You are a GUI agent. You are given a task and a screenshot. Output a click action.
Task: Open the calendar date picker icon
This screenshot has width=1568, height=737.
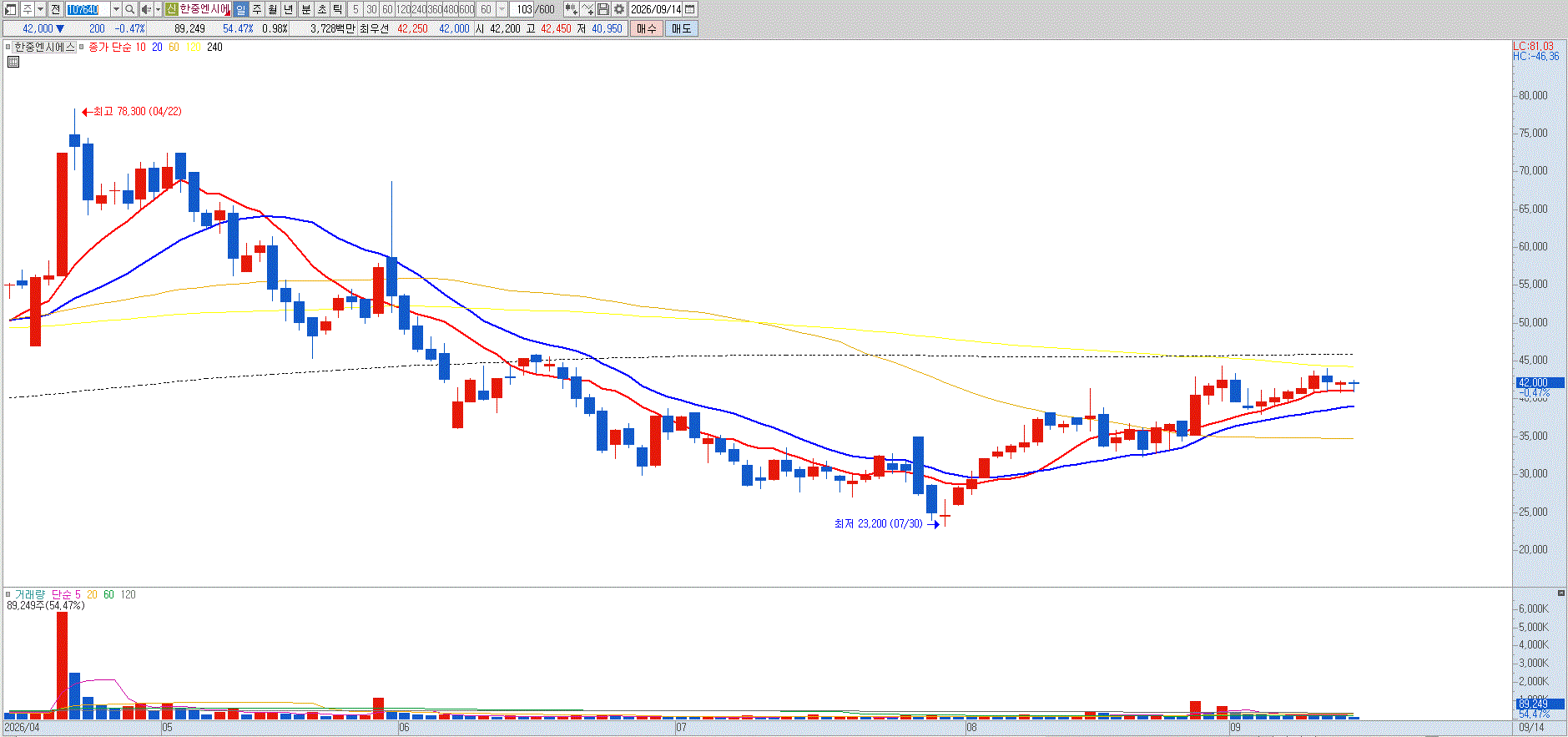690,9
